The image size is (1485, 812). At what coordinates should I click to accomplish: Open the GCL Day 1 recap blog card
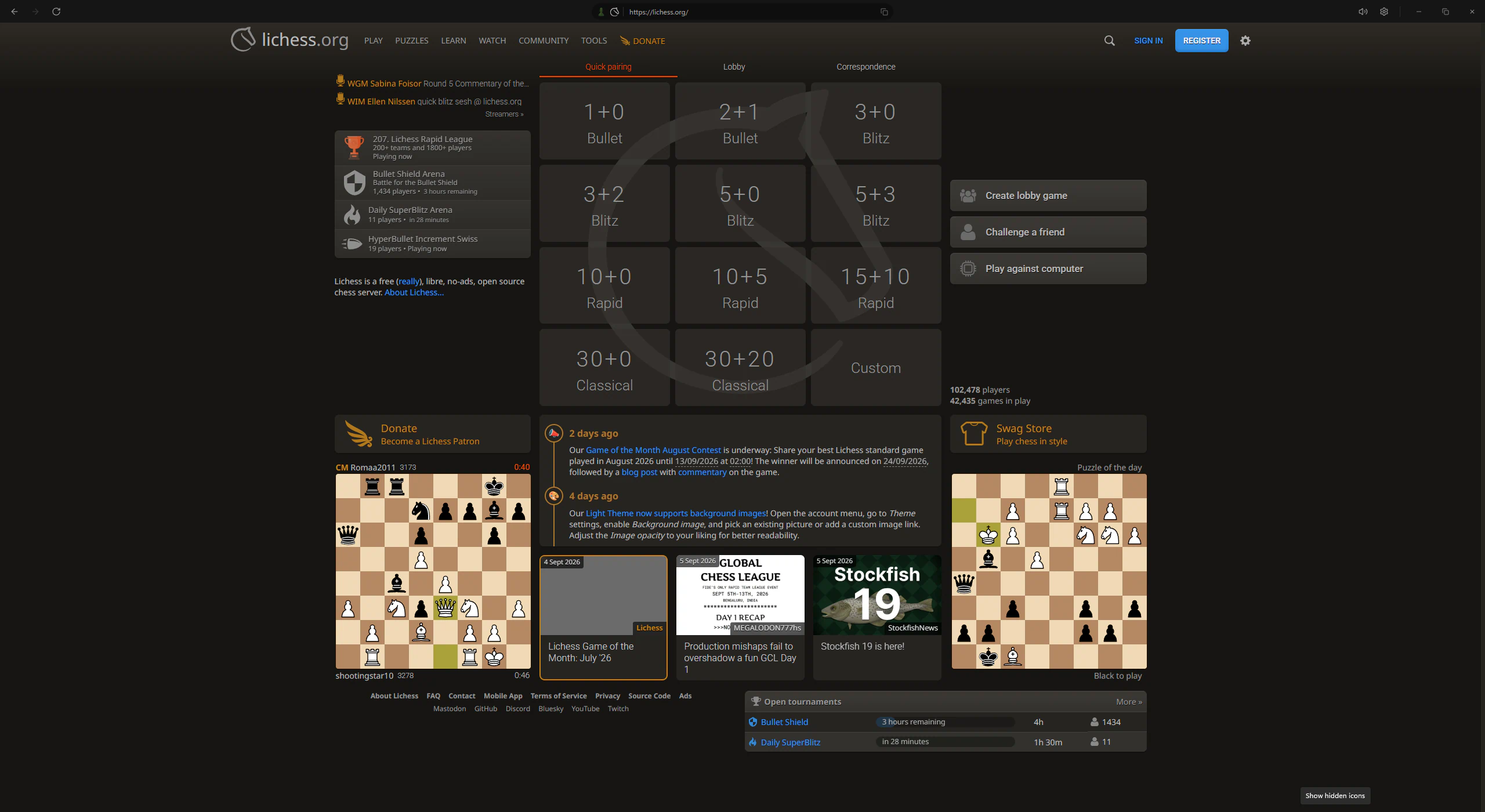(740, 617)
